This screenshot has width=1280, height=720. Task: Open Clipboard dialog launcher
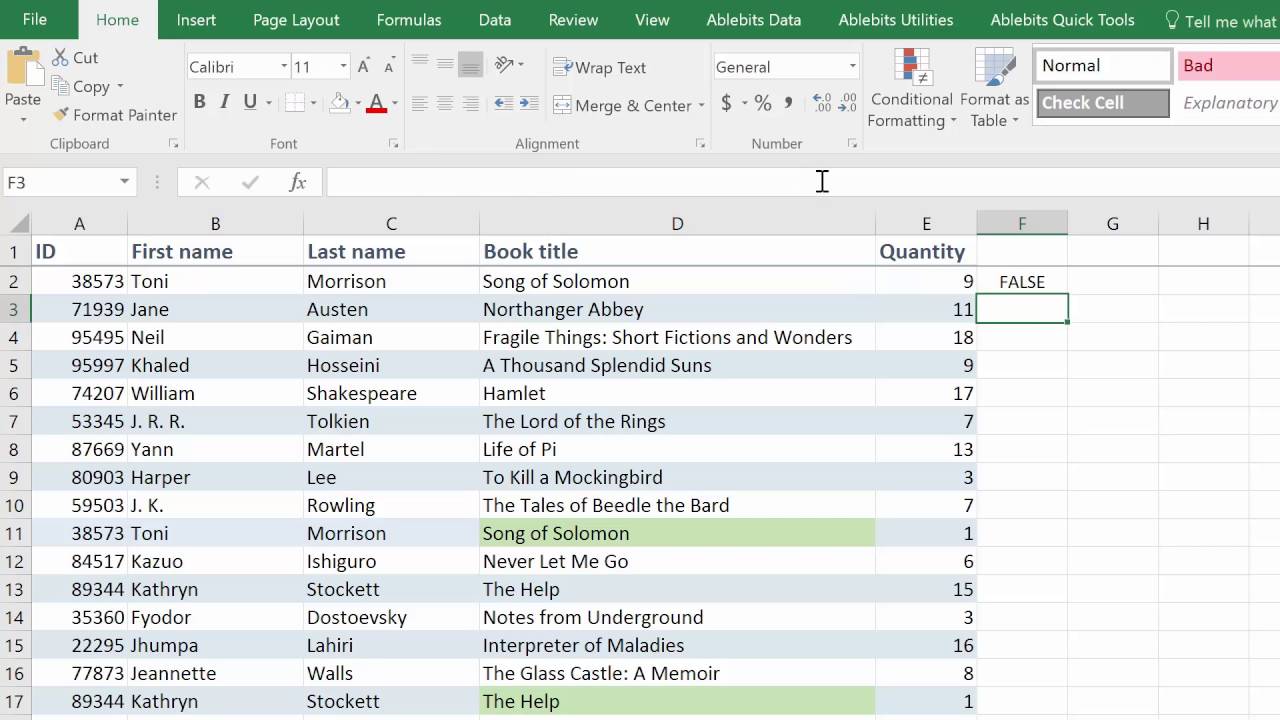(173, 144)
